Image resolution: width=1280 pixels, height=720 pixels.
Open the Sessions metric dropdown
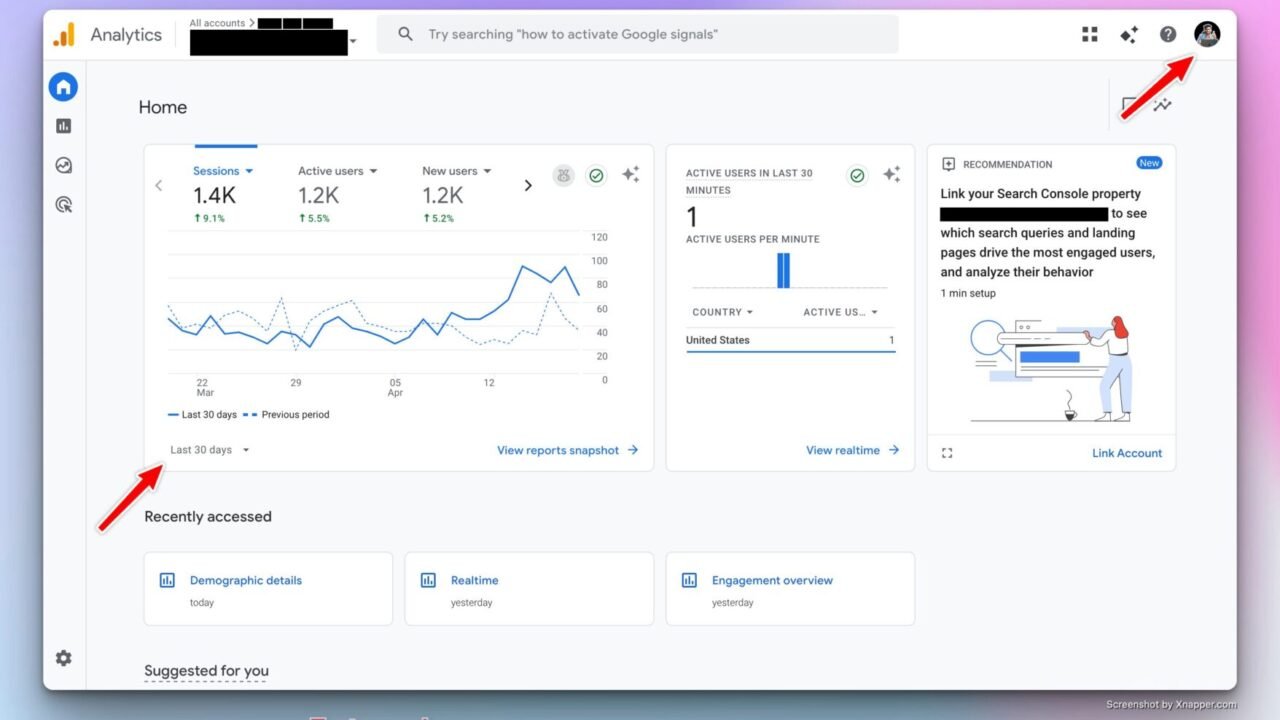click(x=223, y=171)
